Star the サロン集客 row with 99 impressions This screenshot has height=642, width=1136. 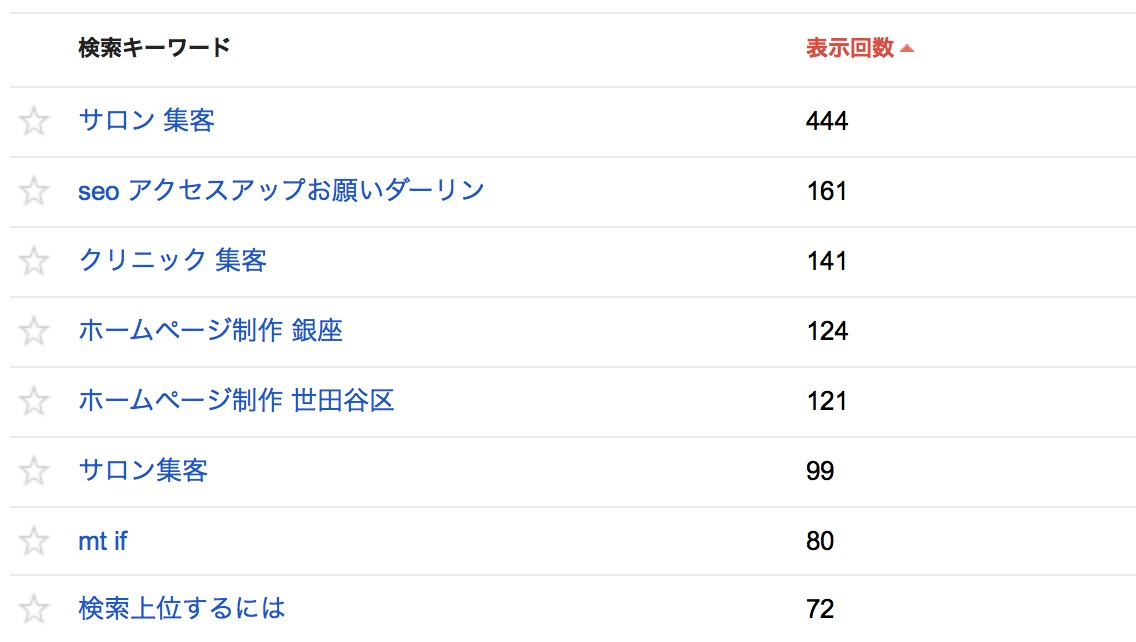[33, 471]
